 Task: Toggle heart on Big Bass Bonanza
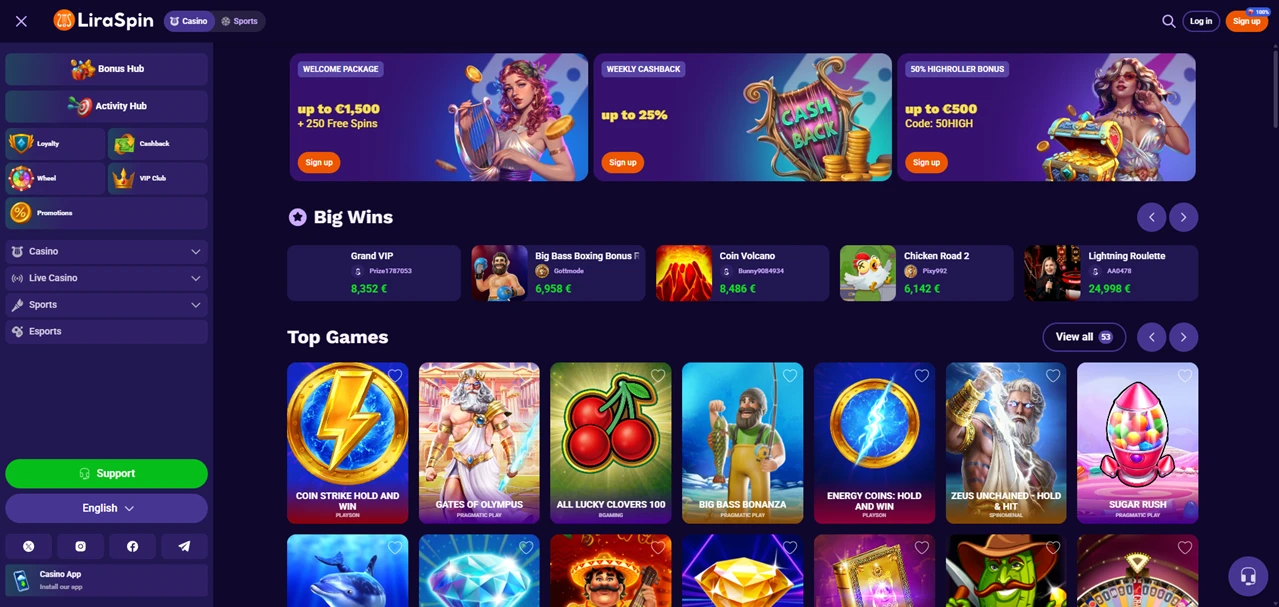pyautogui.click(x=790, y=376)
